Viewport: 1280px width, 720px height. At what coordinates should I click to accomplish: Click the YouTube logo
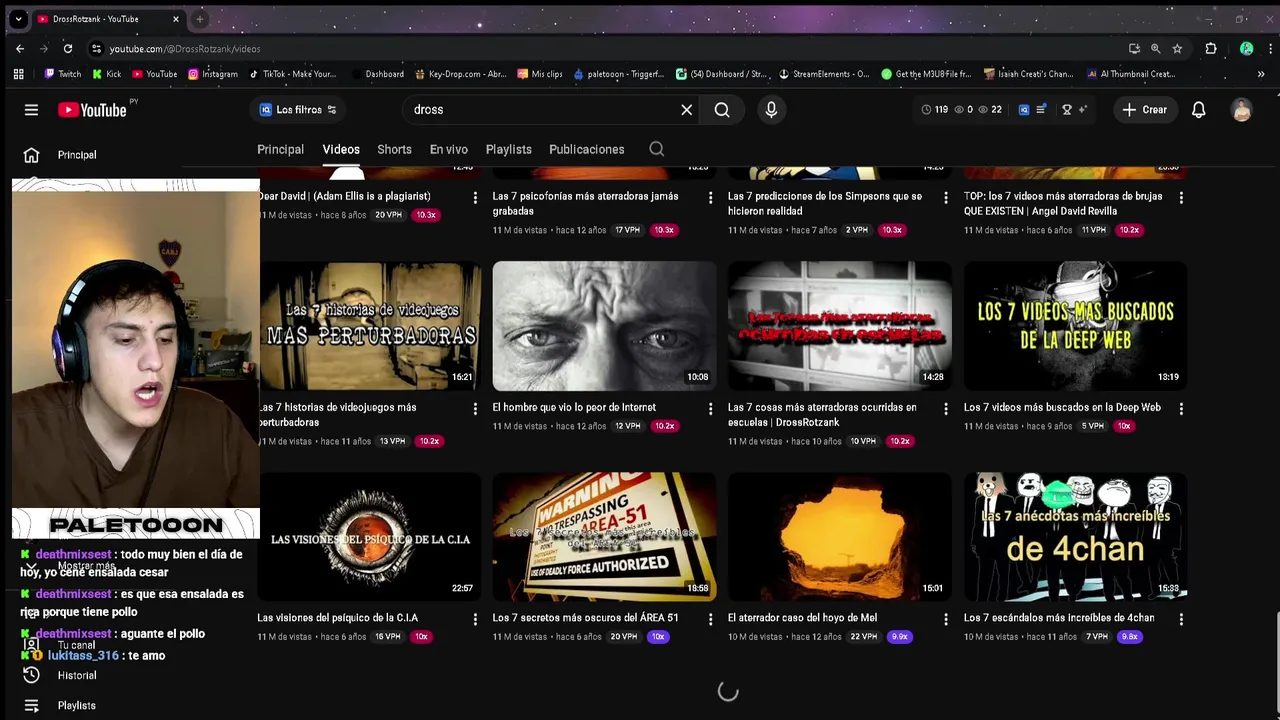pos(92,110)
